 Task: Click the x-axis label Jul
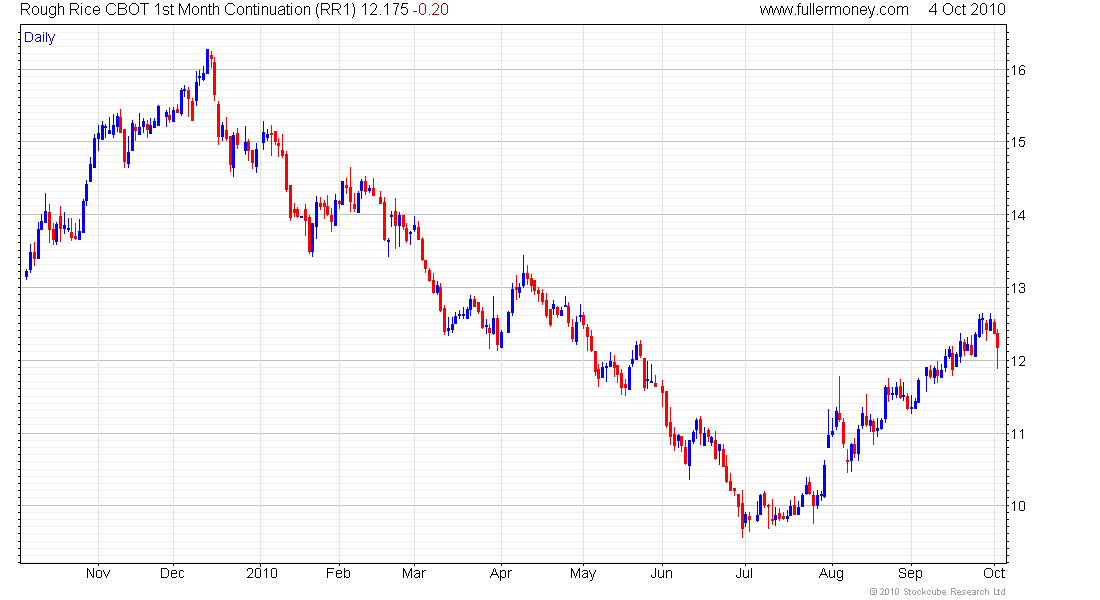click(x=744, y=573)
